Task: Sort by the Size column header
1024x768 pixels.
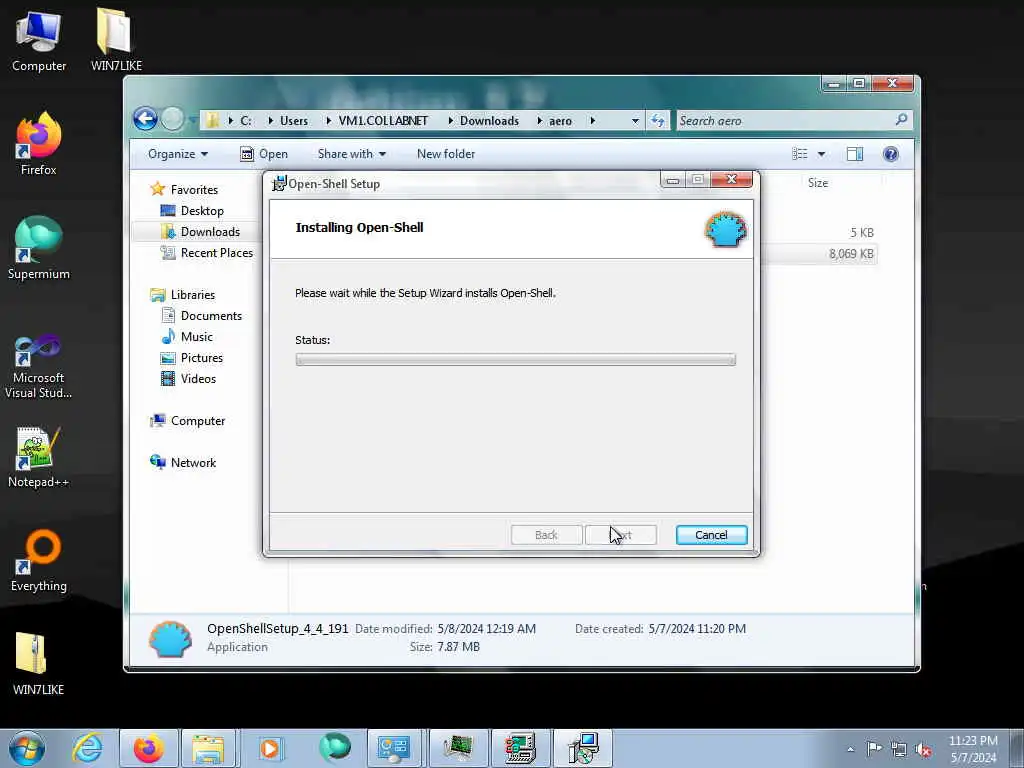Action: click(818, 183)
